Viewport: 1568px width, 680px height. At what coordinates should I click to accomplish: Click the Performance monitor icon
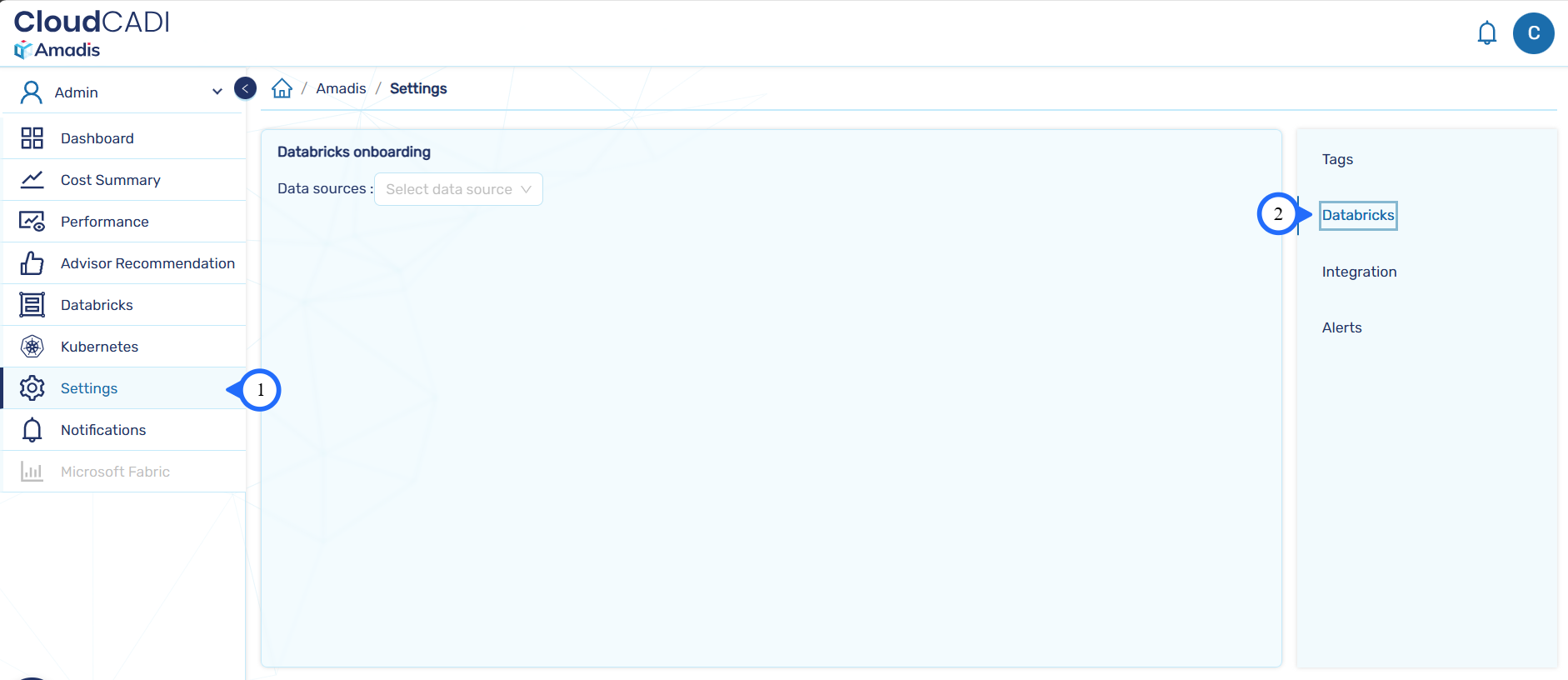(x=32, y=222)
